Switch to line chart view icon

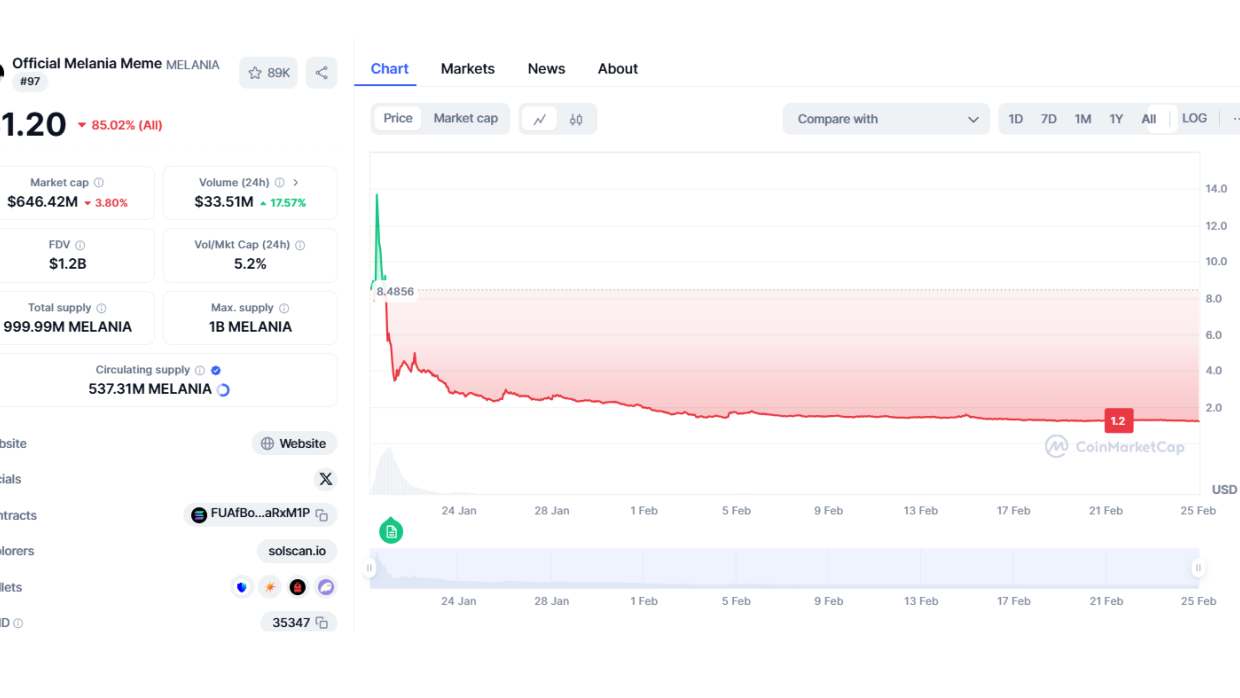tap(539, 119)
